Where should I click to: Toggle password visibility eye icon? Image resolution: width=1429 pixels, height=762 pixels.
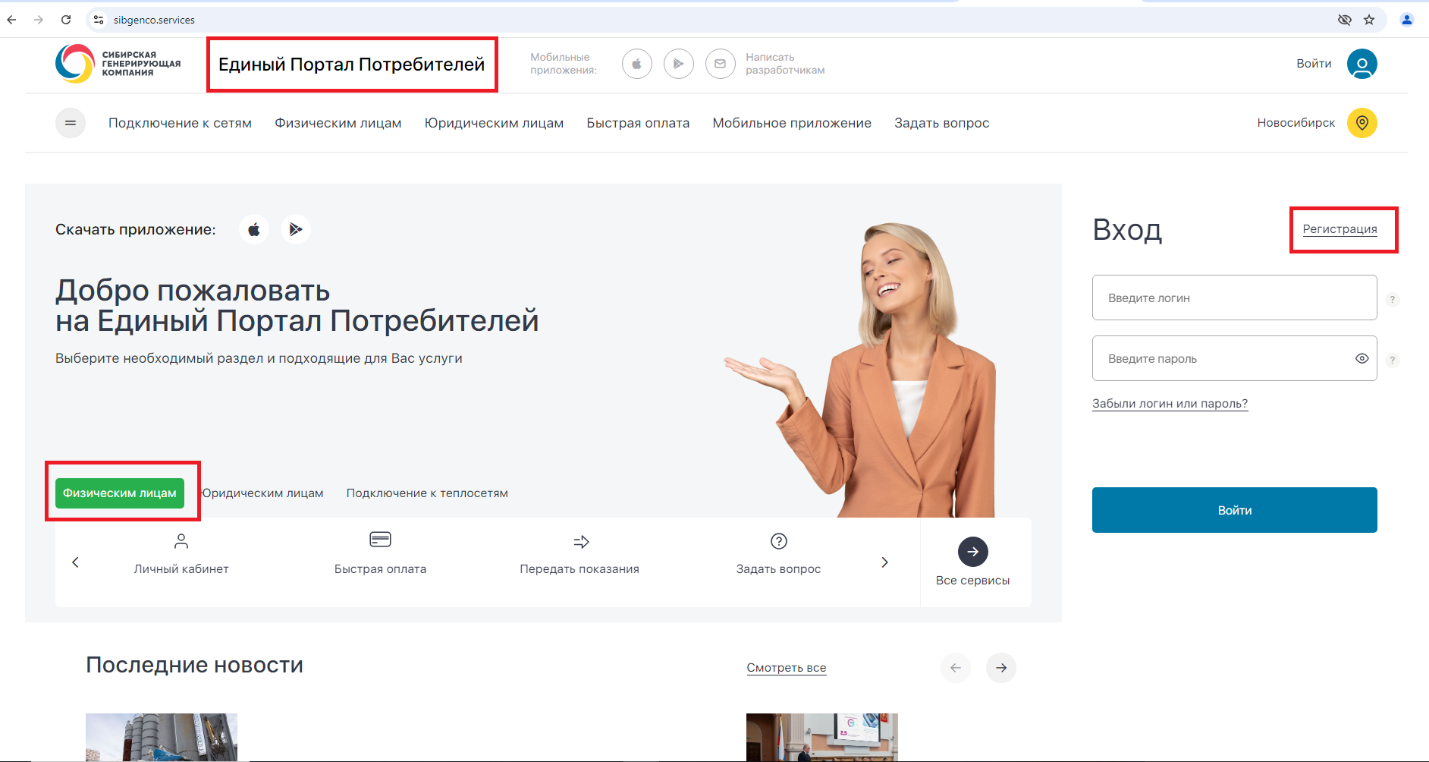(x=1361, y=359)
